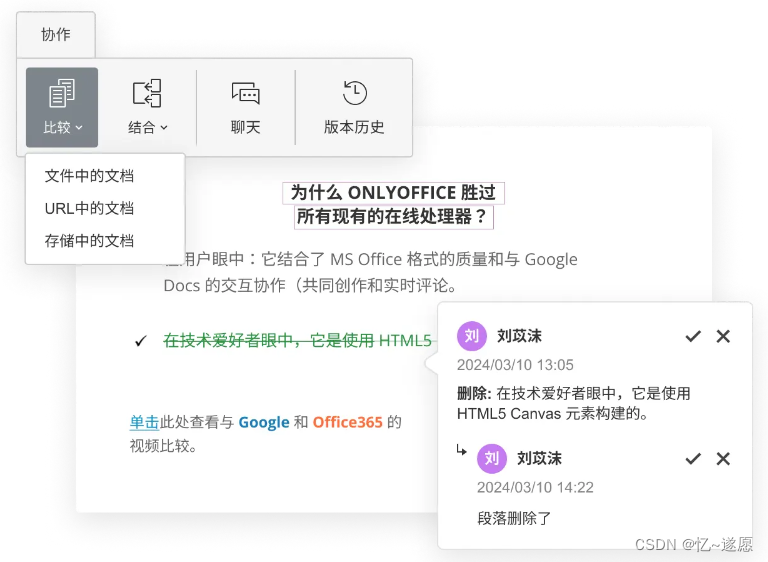Click the 比较 compare documents icon
The width and height of the screenshot is (768, 562).
(x=62, y=93)
